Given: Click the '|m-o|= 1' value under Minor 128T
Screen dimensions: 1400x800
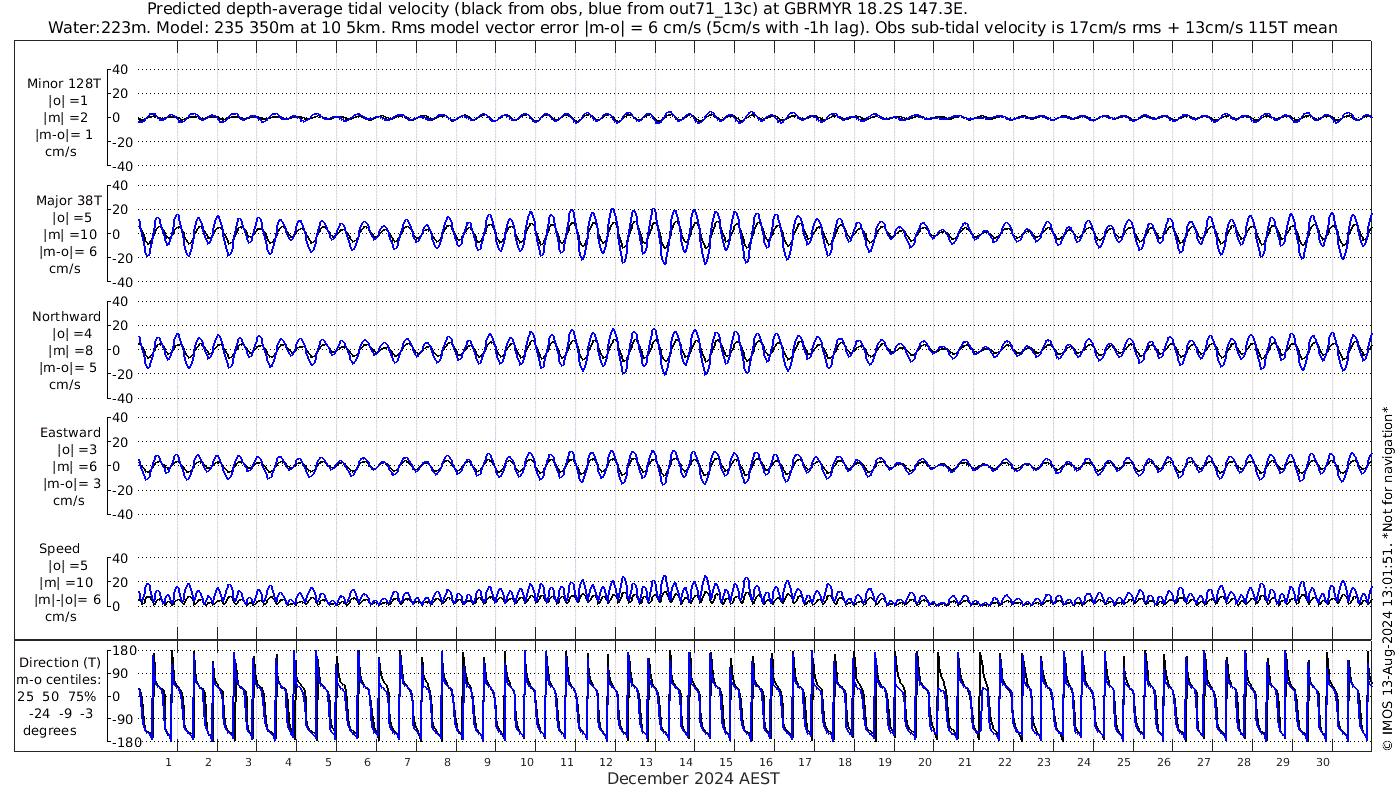Looking at the screenshot, I should pos(65,135).
